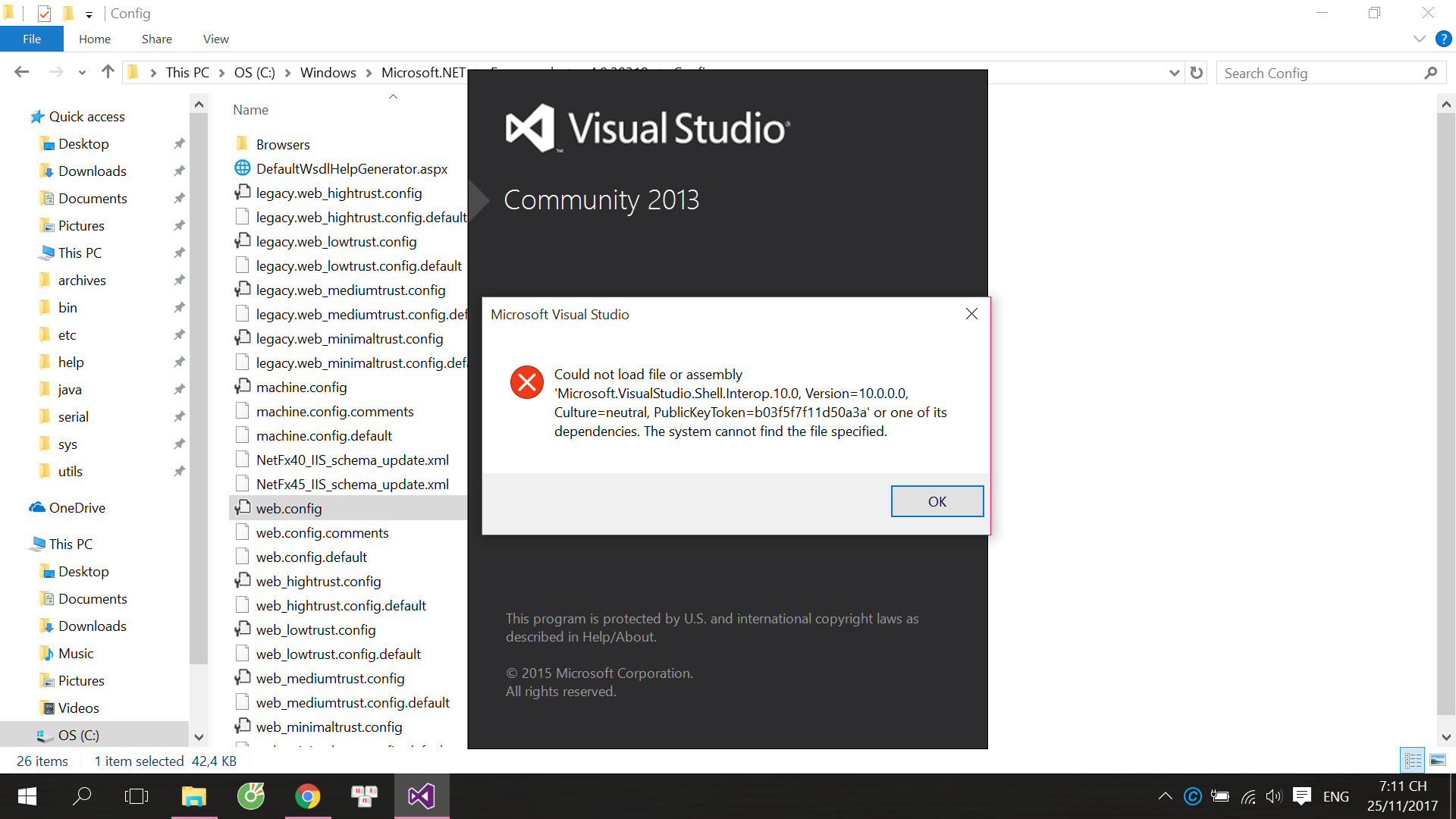Click OK in the Visual Studio error dialog

point(937,501)
